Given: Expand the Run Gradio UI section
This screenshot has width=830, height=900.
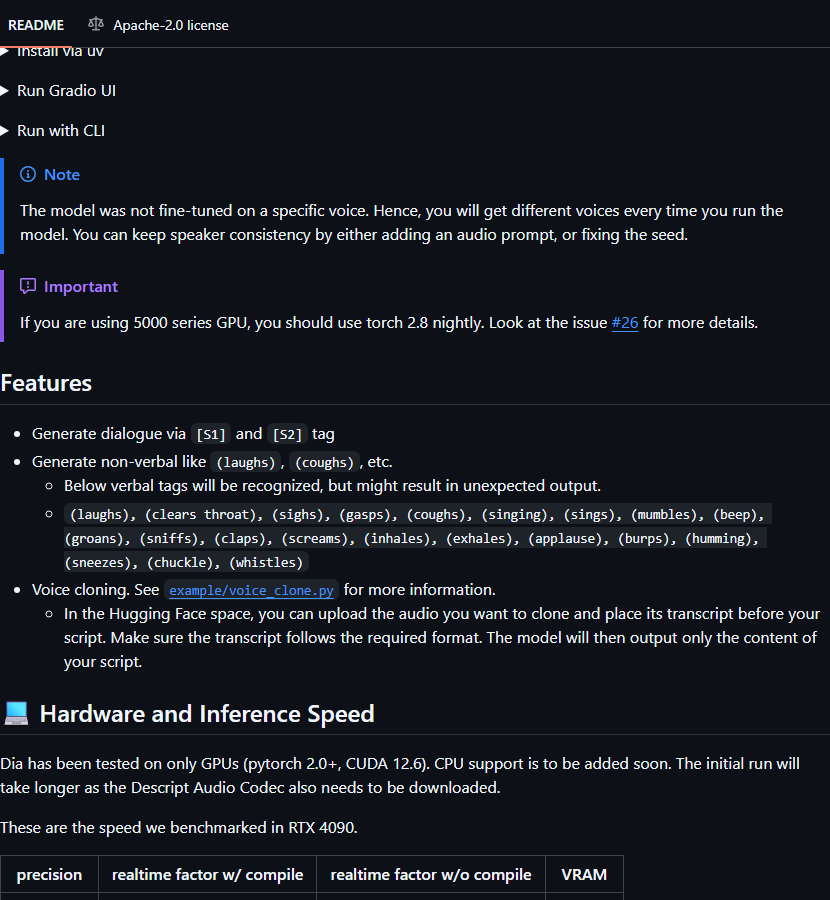Looking at the screenshot, I should click(x=59, y=91).
